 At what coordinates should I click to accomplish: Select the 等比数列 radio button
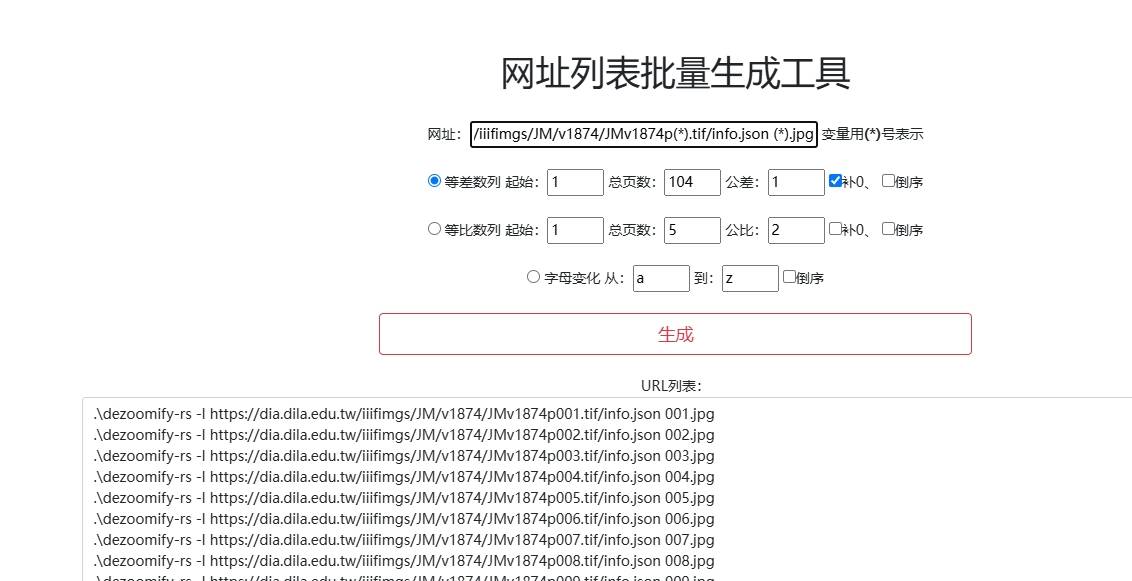point(434,229)
